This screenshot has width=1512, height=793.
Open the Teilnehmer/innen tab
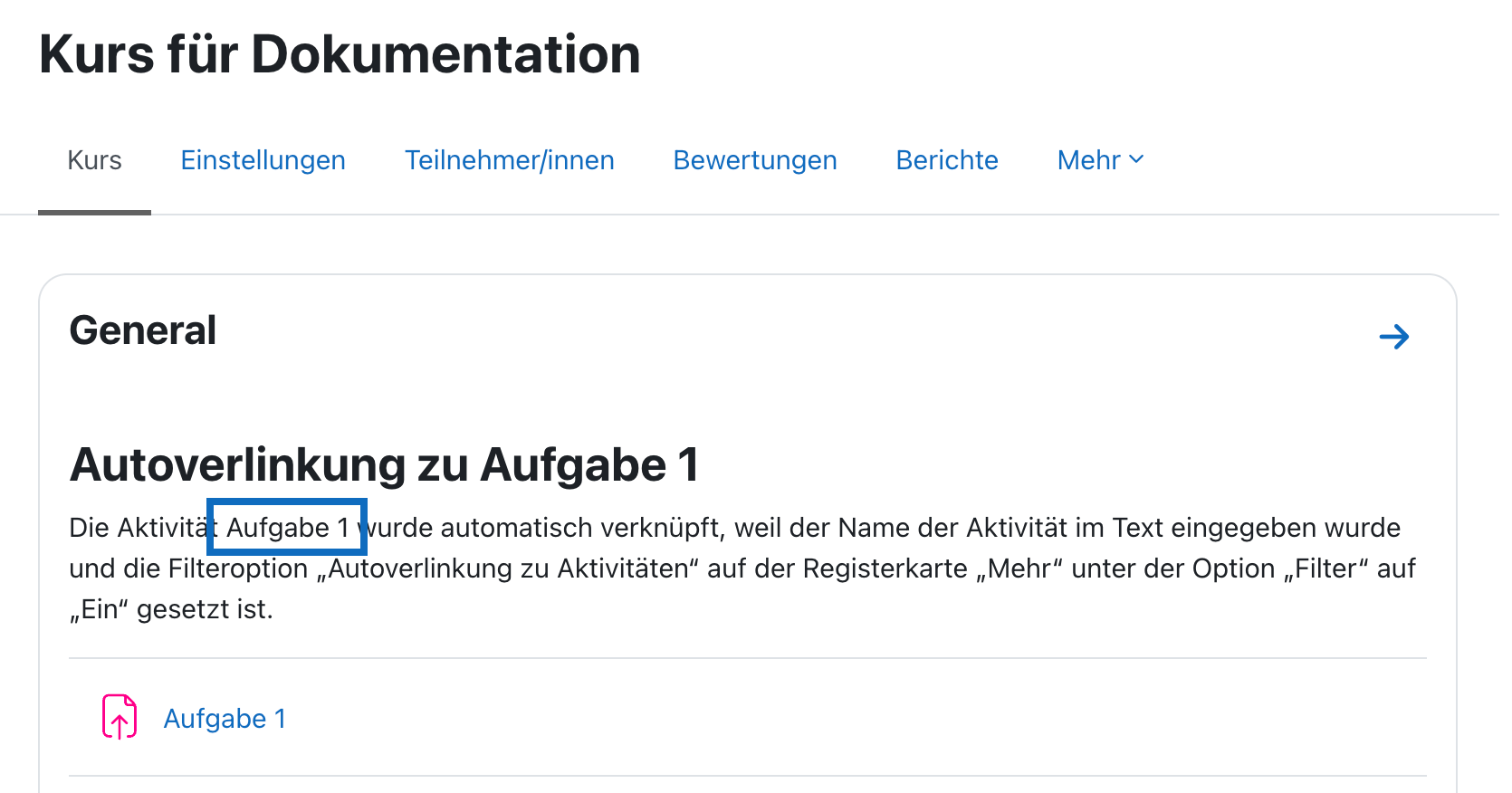(509, 160)
